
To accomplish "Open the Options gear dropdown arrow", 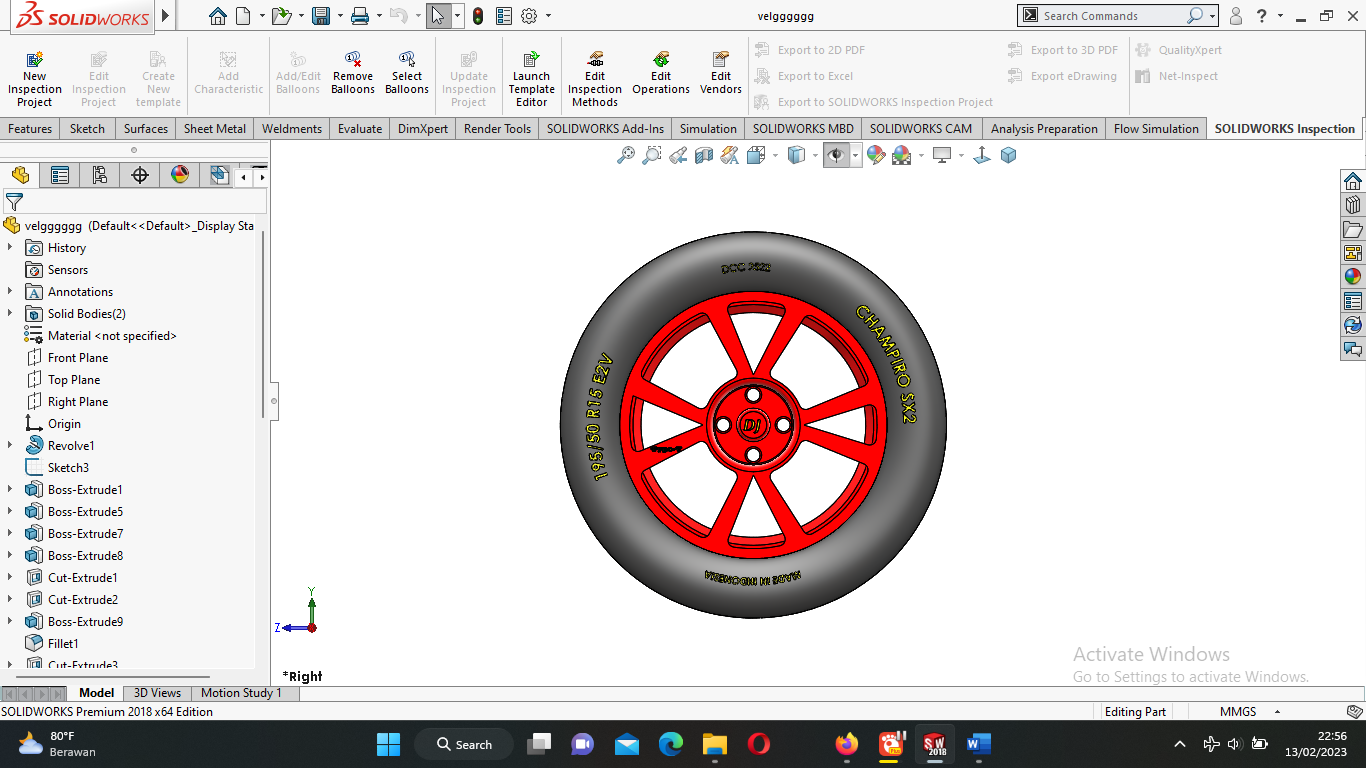I will tap(548, 16).
